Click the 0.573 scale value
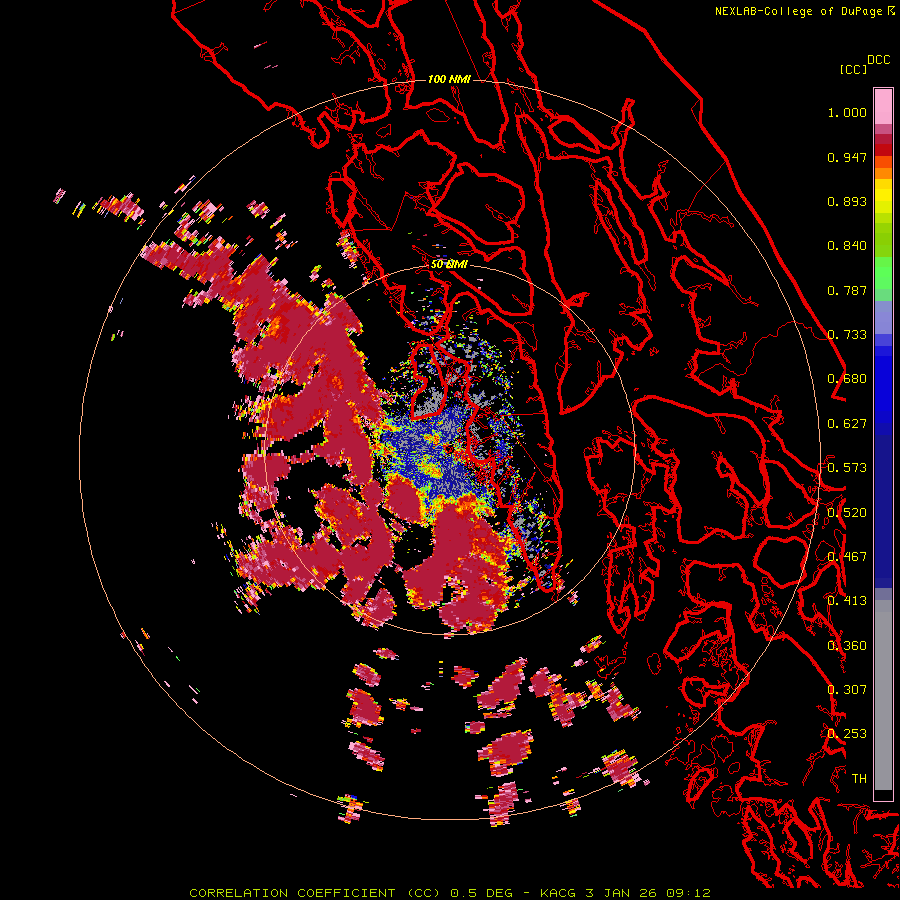The image size is (900, 900). [847, 468]
